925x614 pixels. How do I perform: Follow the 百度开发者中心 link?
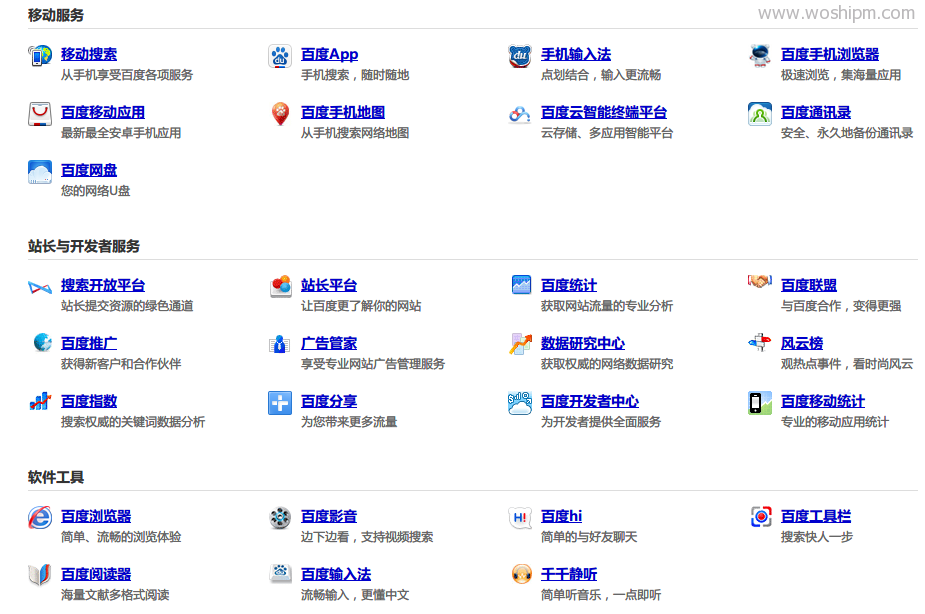coord(590,401)
